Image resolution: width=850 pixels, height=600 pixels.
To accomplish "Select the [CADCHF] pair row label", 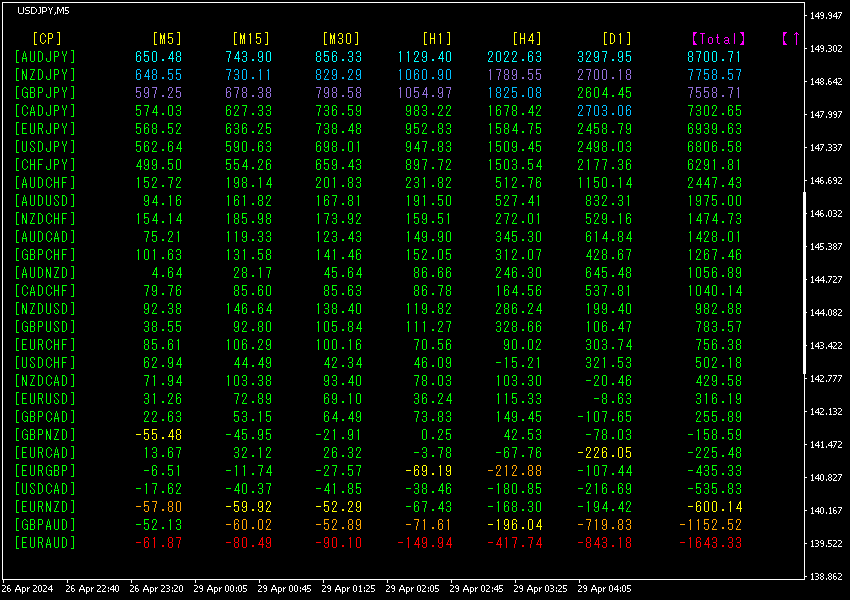I will (45, 291).
